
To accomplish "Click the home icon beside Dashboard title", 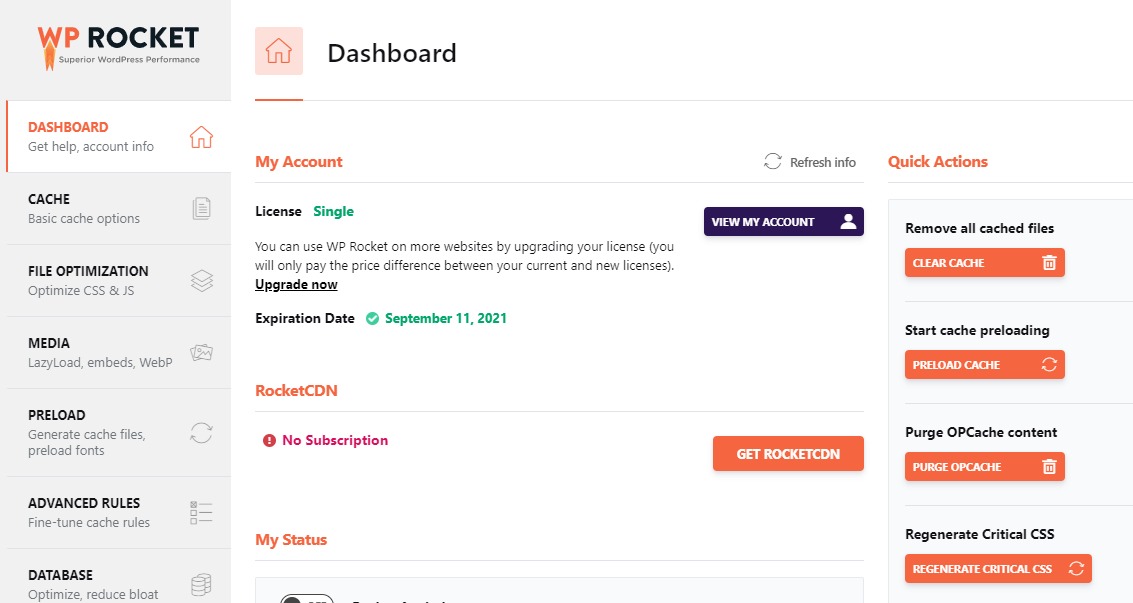I will [x=279, y=51].
